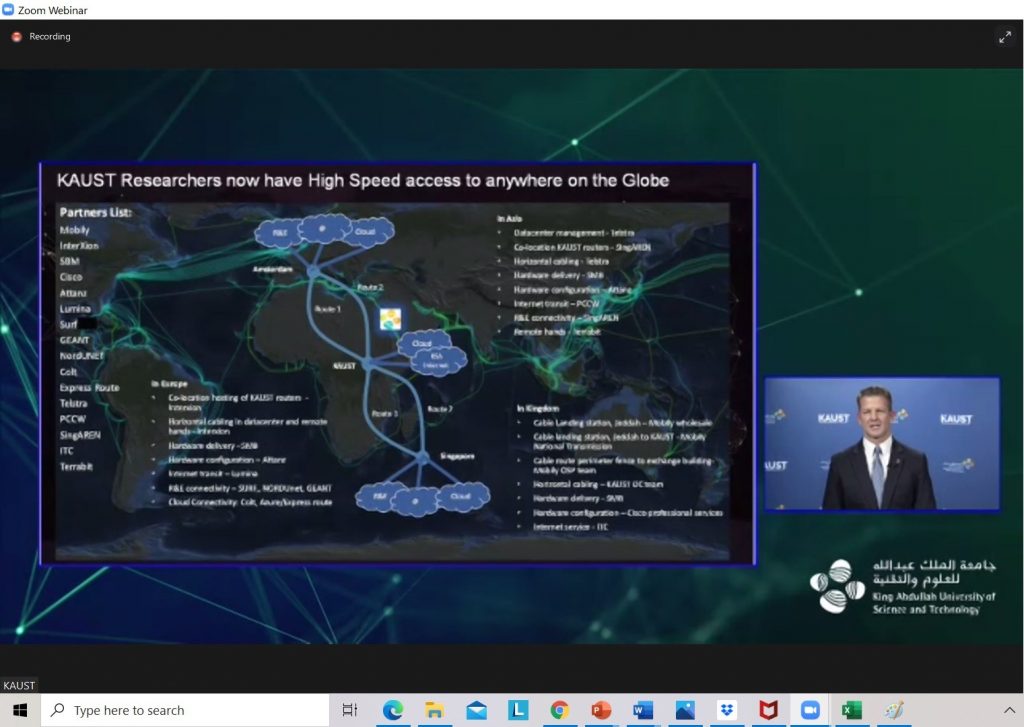
Task: Click the 'Route 1' label on the map
Action: pos(328,309)
